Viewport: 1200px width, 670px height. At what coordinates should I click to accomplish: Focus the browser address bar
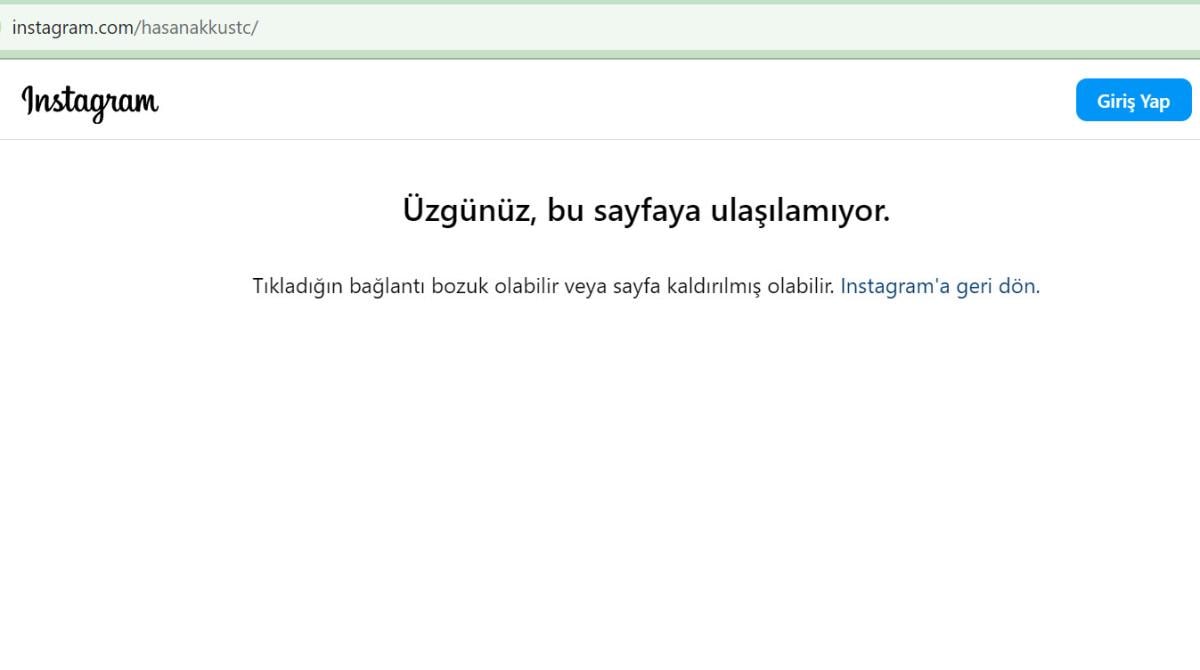(600, 28)
